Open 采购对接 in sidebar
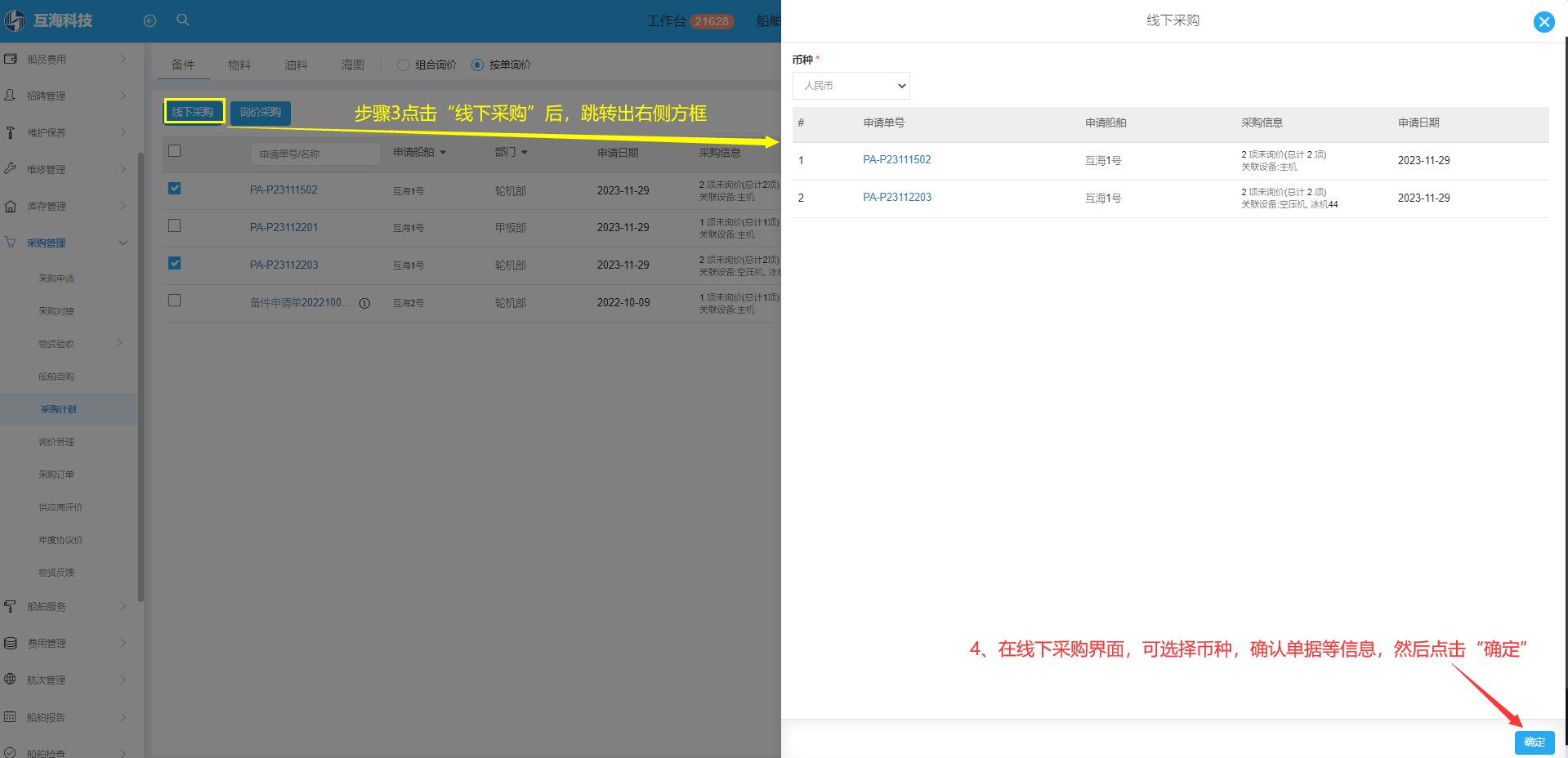 [56, 311]
